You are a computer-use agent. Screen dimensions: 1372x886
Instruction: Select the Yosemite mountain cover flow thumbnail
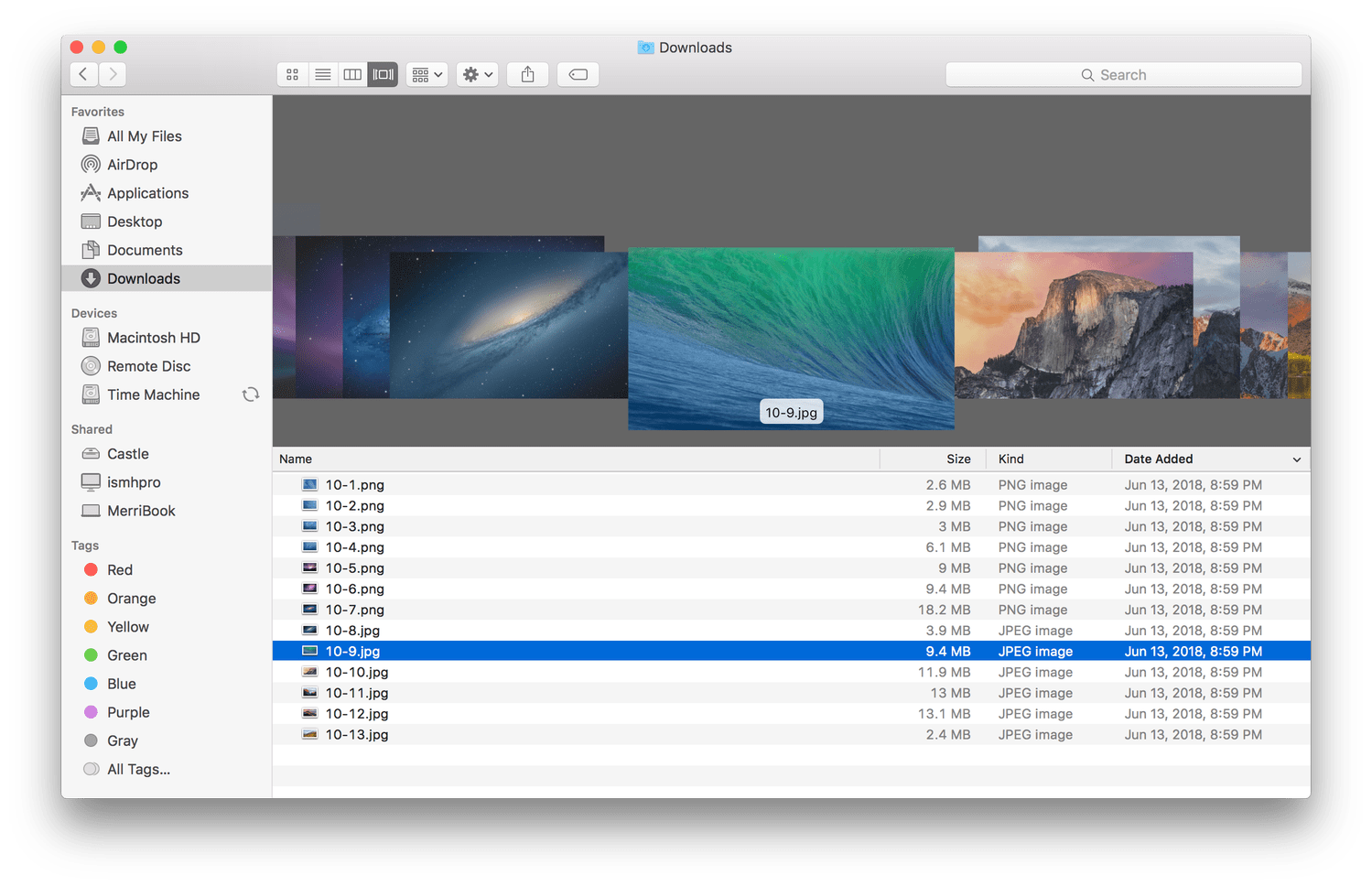[1073, 326]
